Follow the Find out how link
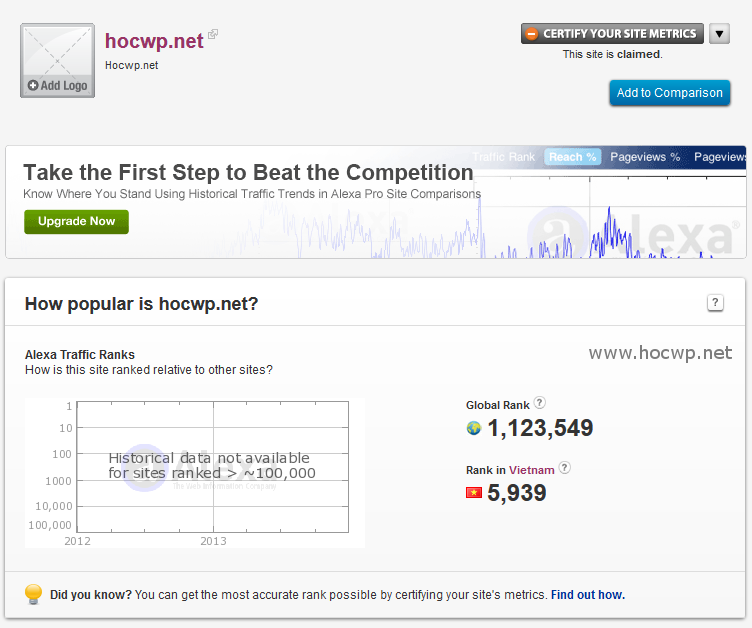 587,595
